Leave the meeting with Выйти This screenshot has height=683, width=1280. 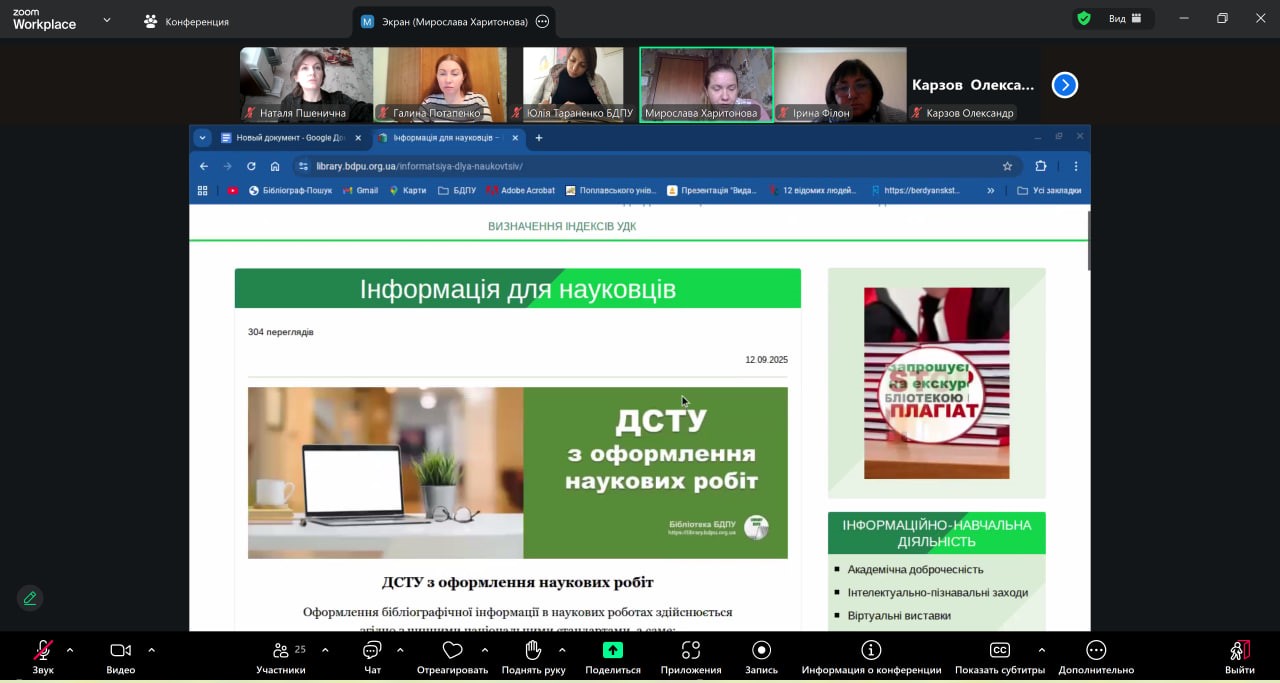(1239, 655)
